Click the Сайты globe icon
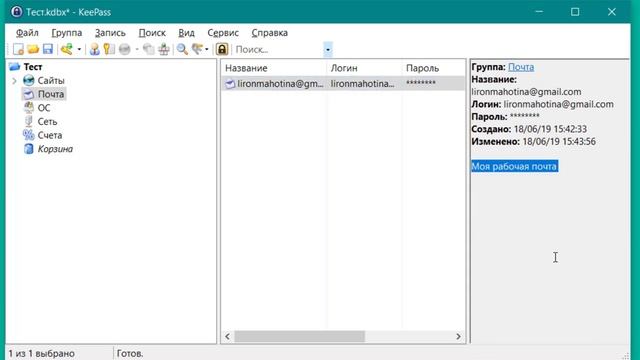Viewport: 640px width, 360px height. coord(29,80)
